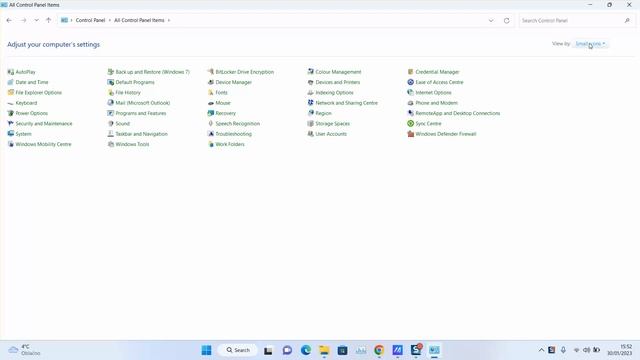Click the Date and Time icon

11,82
